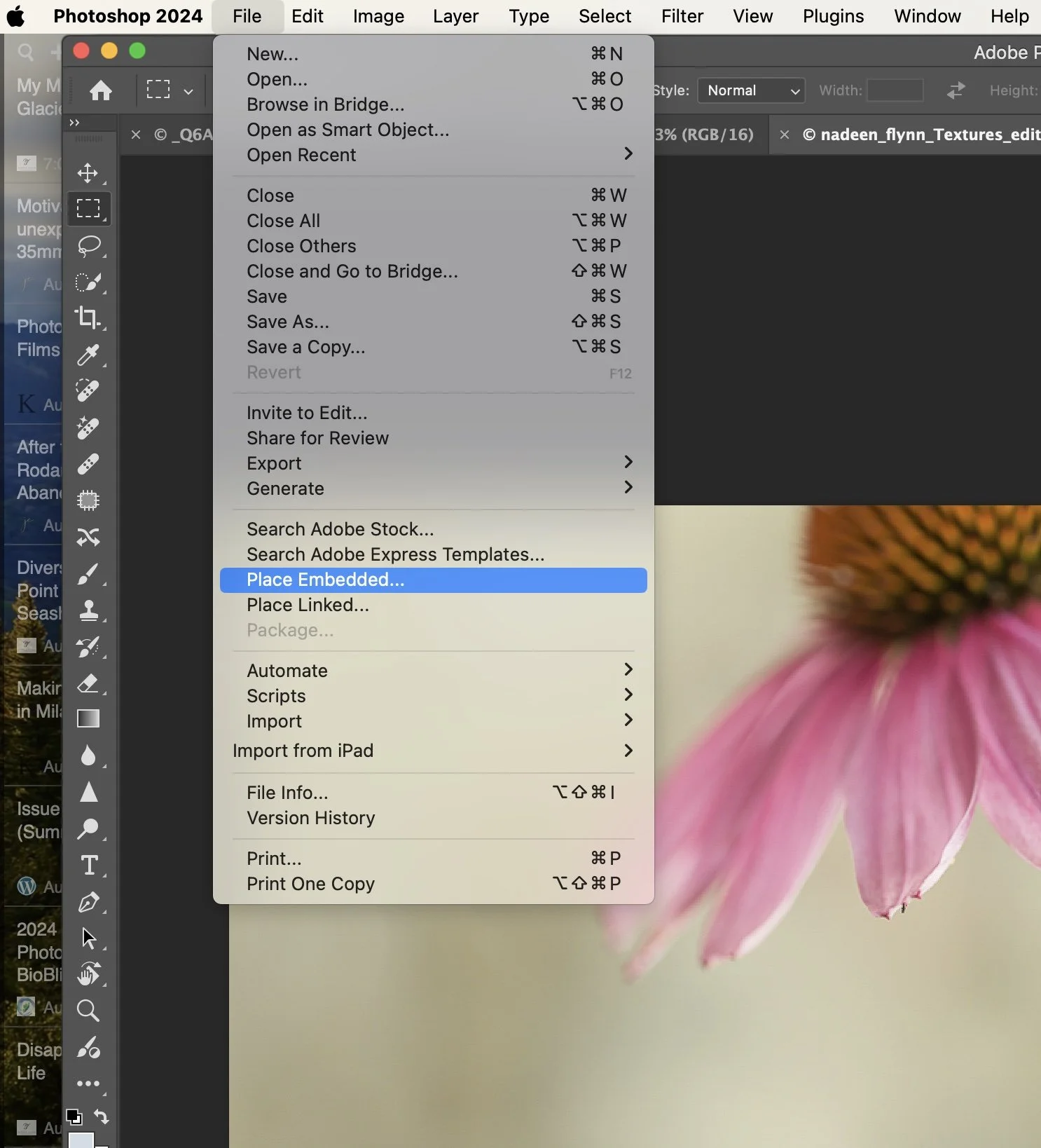Open the Window menu in menu bar
This screenshot has height=1148, width=1041.
[x=927, y=16]
